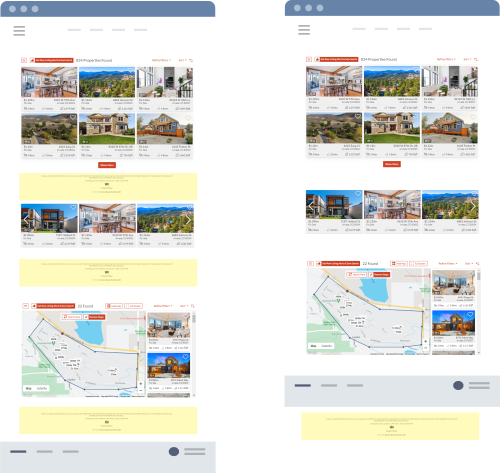This screenshot has width=500, height=473.
Task: Favorite the stone two-story house in left window
Action: 131,117
